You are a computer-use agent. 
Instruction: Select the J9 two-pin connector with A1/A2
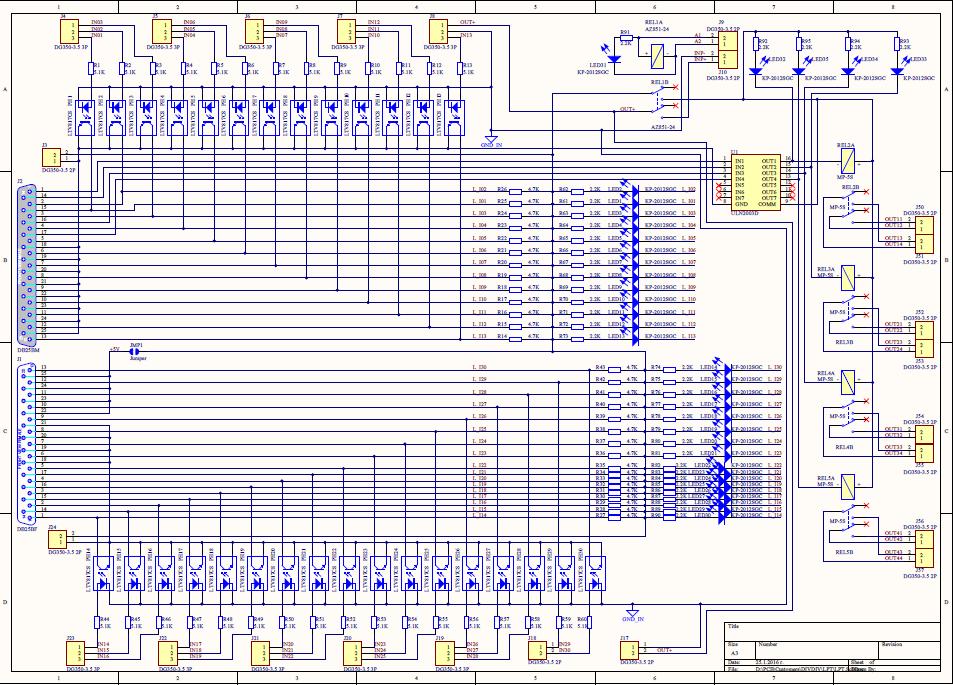pyautogui.click(x=728, y=41)
